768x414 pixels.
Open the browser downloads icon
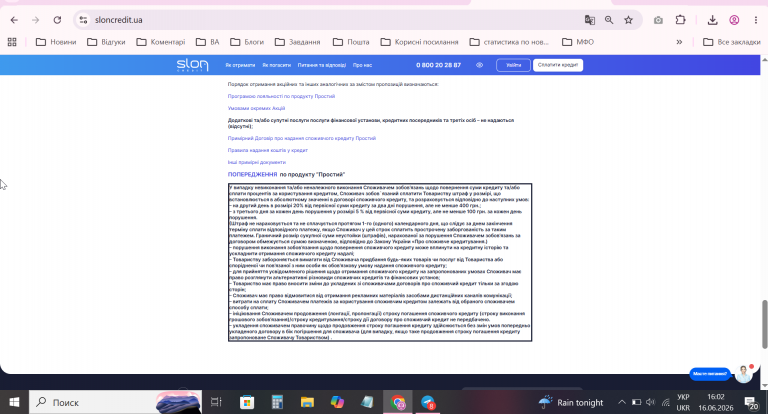click(x=712, y=20)
